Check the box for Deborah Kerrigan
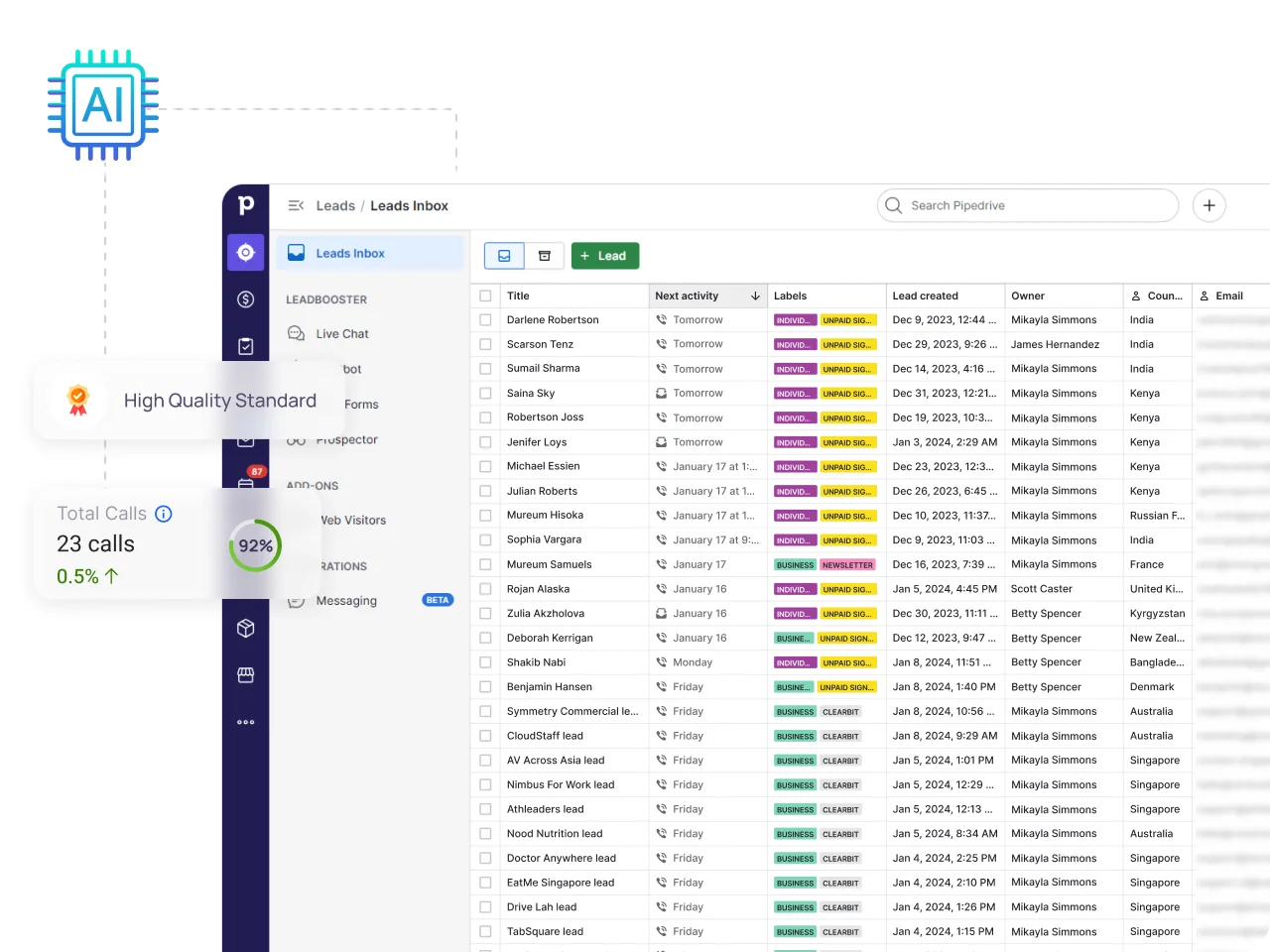This screenshot has height=952, width=1270. pos(485,639)
